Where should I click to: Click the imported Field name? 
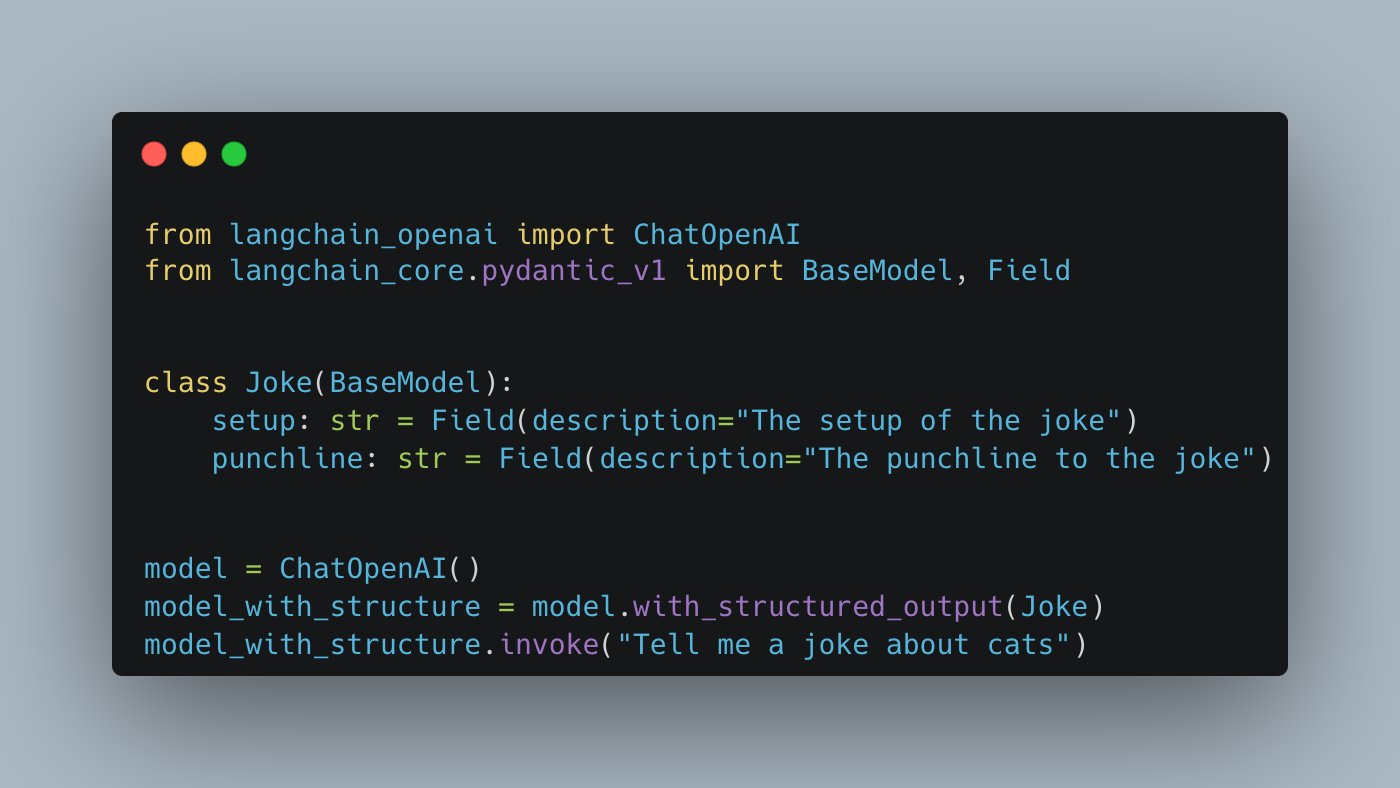(1029, 271)
